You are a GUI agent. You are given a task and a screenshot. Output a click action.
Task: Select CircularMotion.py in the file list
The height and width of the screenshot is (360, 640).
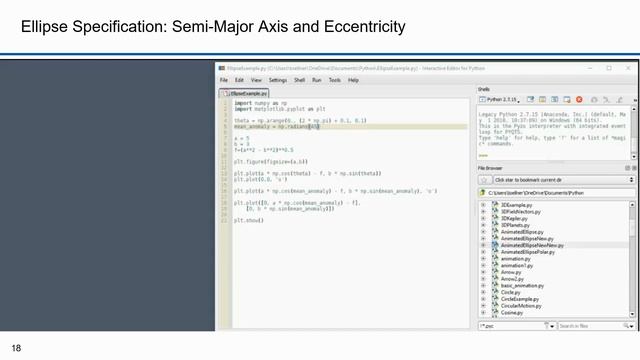pyautogui.click(x=521, y=306)
